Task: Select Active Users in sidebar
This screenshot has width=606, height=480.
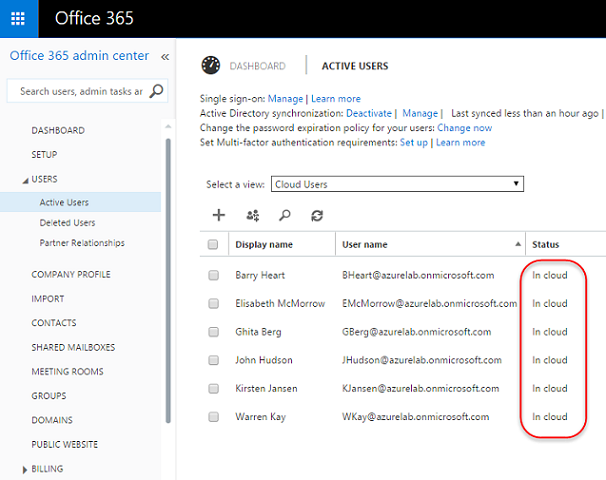Action: [64, 203]
